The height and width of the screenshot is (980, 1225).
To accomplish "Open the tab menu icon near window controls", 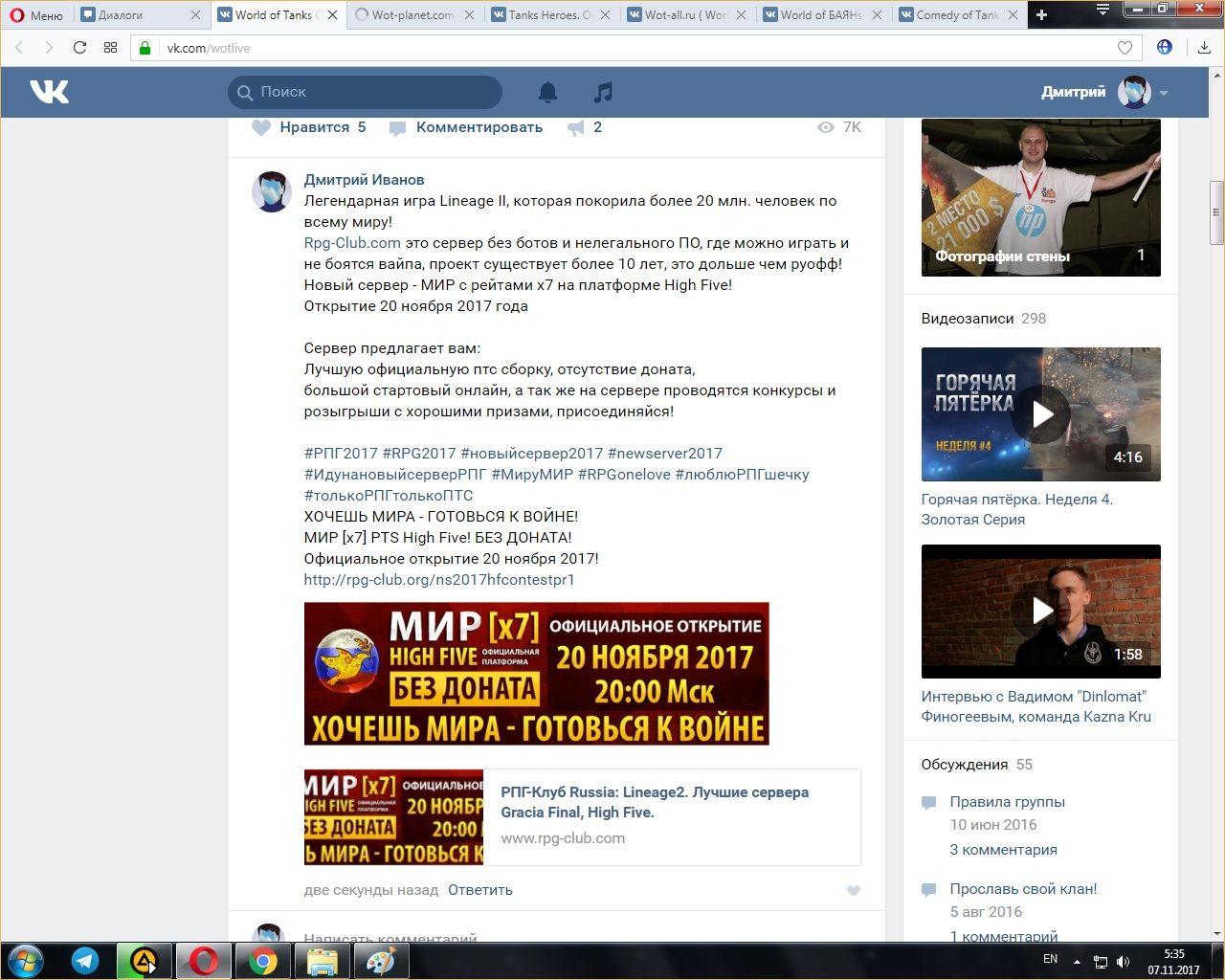I will point(1102,10).
